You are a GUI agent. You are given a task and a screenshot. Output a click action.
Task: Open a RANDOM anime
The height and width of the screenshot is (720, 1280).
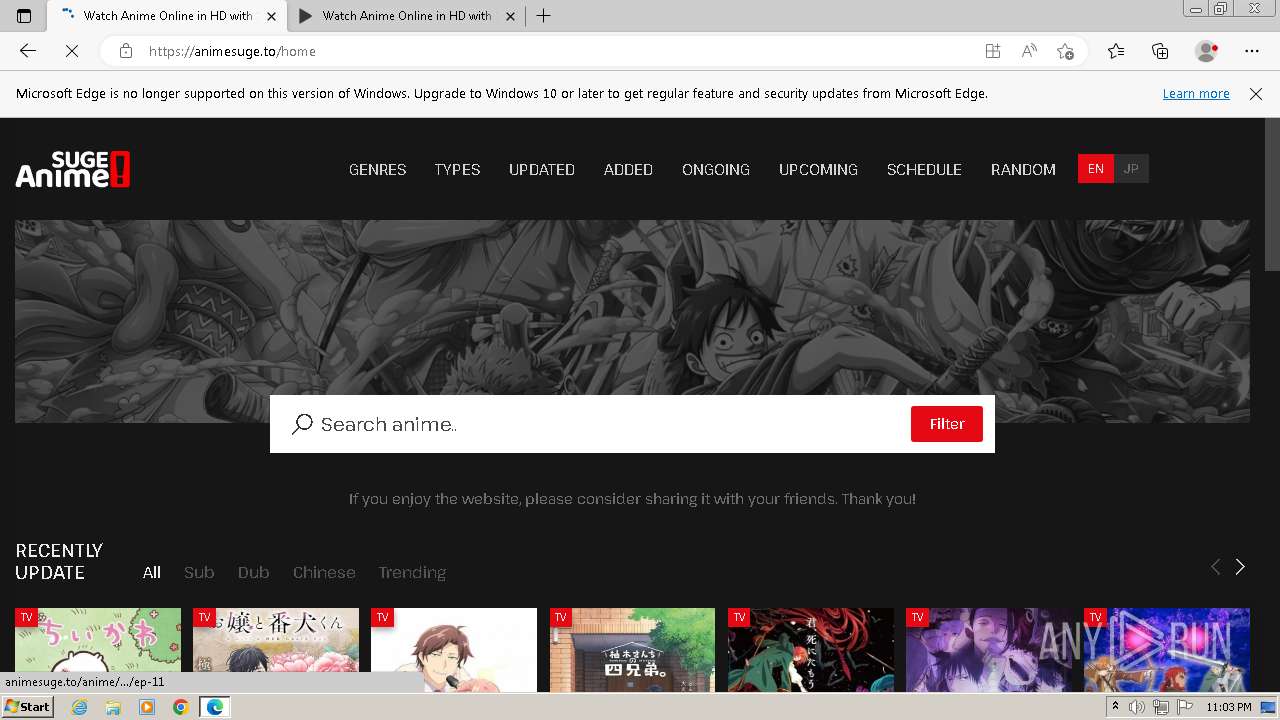1023,170
